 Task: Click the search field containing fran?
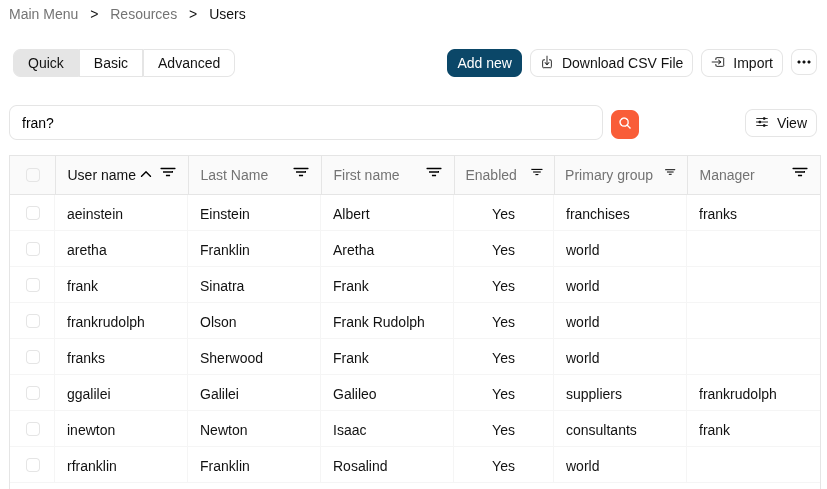305,123
